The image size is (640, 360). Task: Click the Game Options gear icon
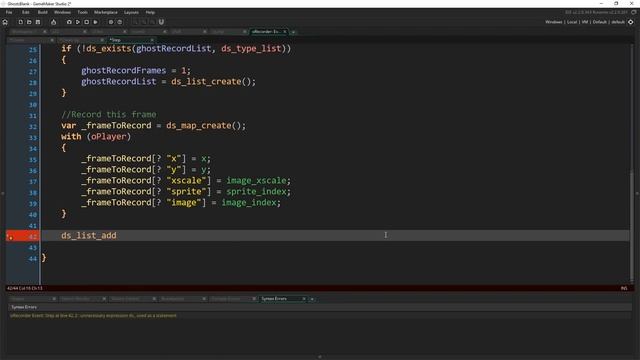click(111, 22)
